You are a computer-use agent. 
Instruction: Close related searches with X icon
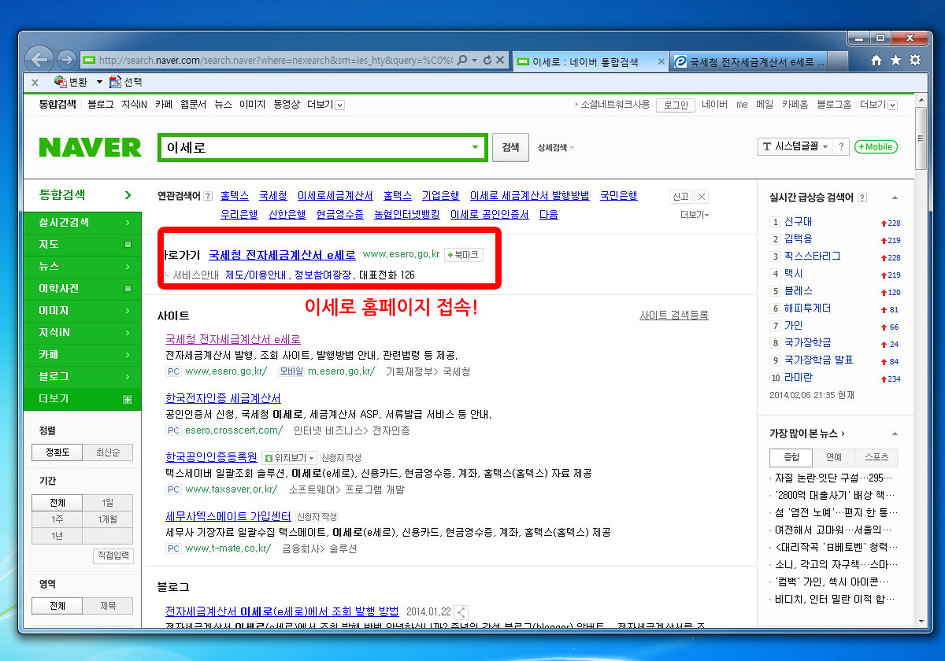point(701,196)
